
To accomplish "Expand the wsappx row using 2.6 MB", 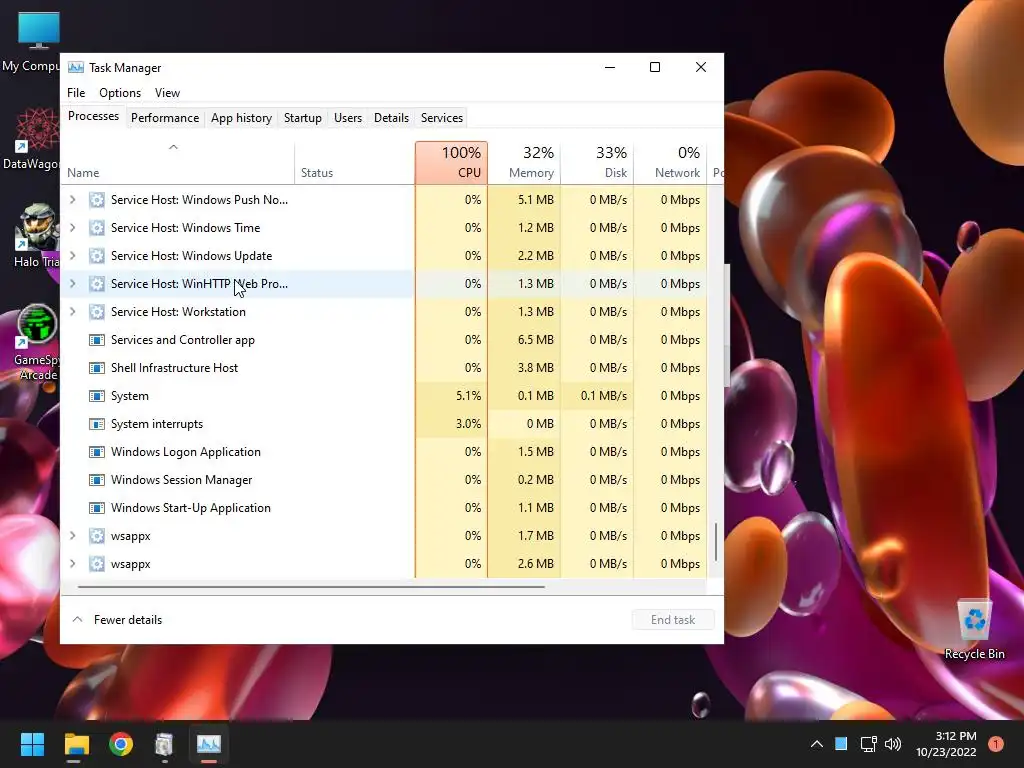I will point(72,564).
